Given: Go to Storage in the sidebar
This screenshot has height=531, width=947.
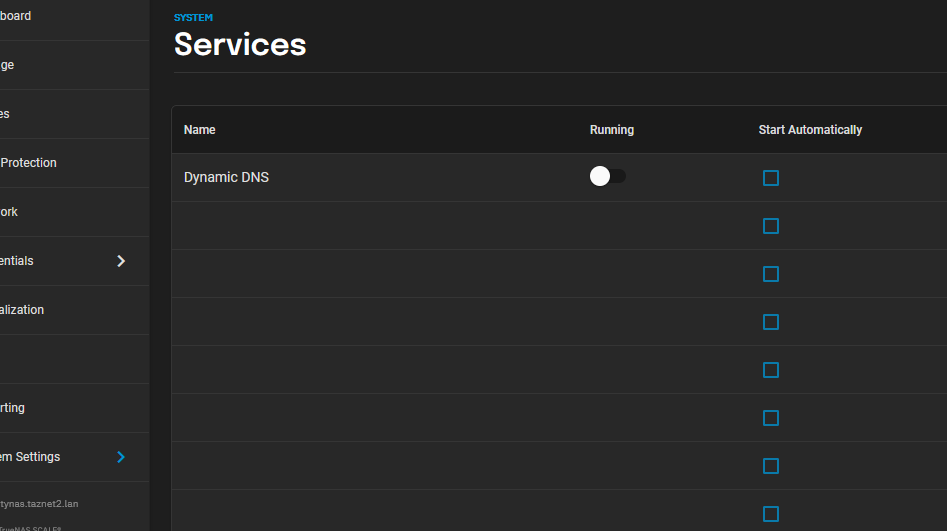Looking at the screenshot, I should point(8,65).
